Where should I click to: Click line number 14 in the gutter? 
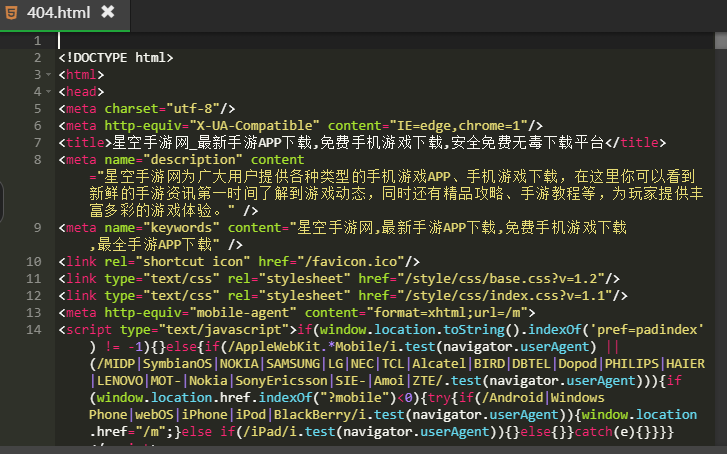[x=32, y=329]
